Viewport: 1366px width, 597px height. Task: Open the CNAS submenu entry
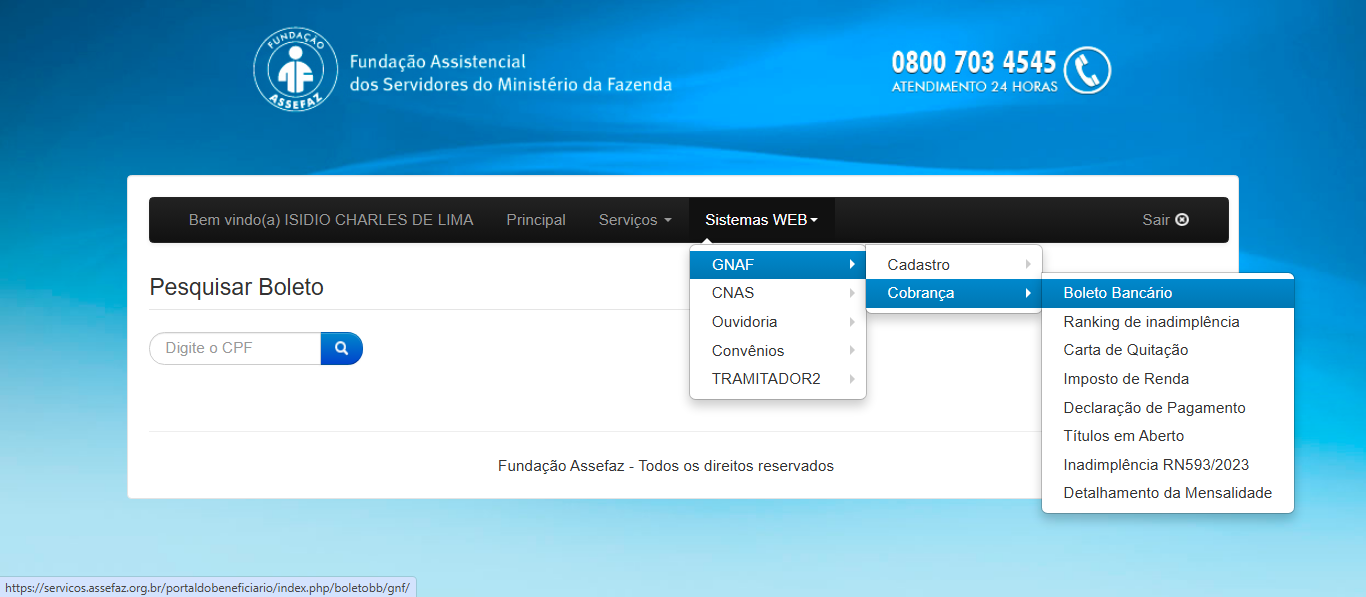777,293
